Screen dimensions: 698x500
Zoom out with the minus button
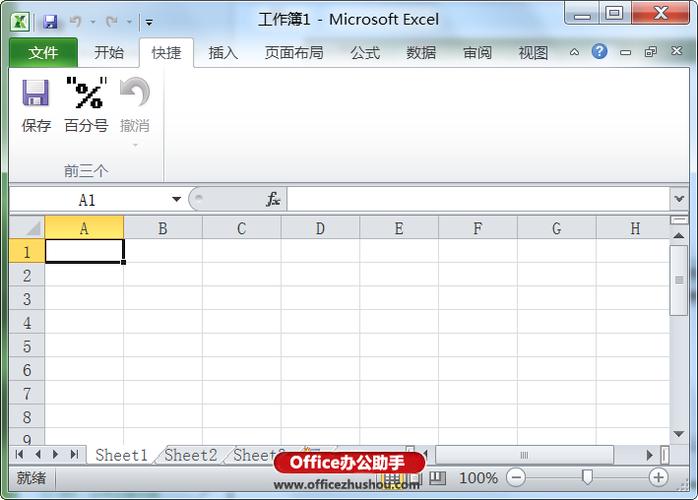[516, 478]
